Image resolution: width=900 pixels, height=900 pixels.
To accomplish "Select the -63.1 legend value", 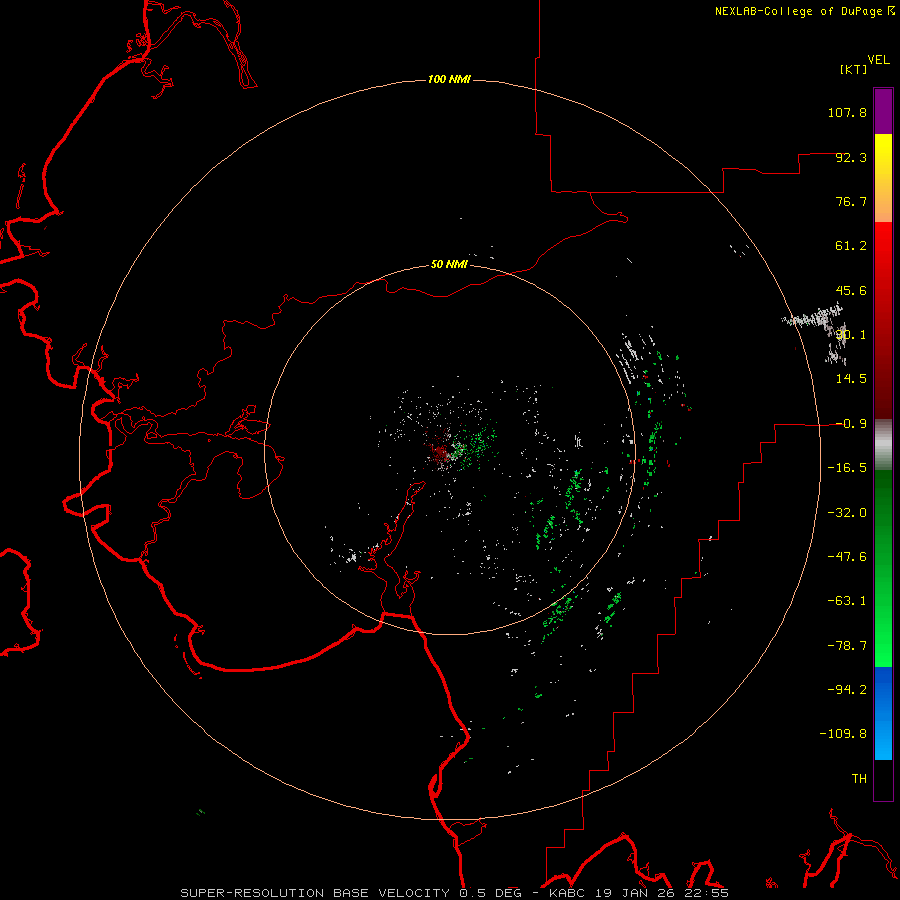I will [x=847, y=601].
